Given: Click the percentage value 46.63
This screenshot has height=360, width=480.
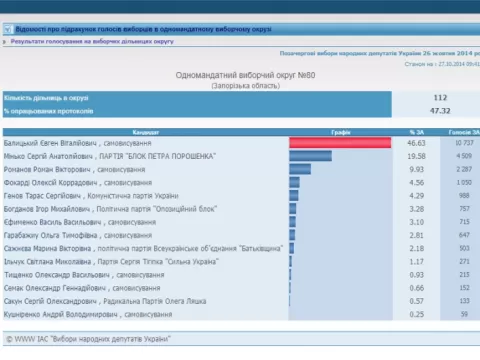Looking at the screenshot, I should (416, 143).
